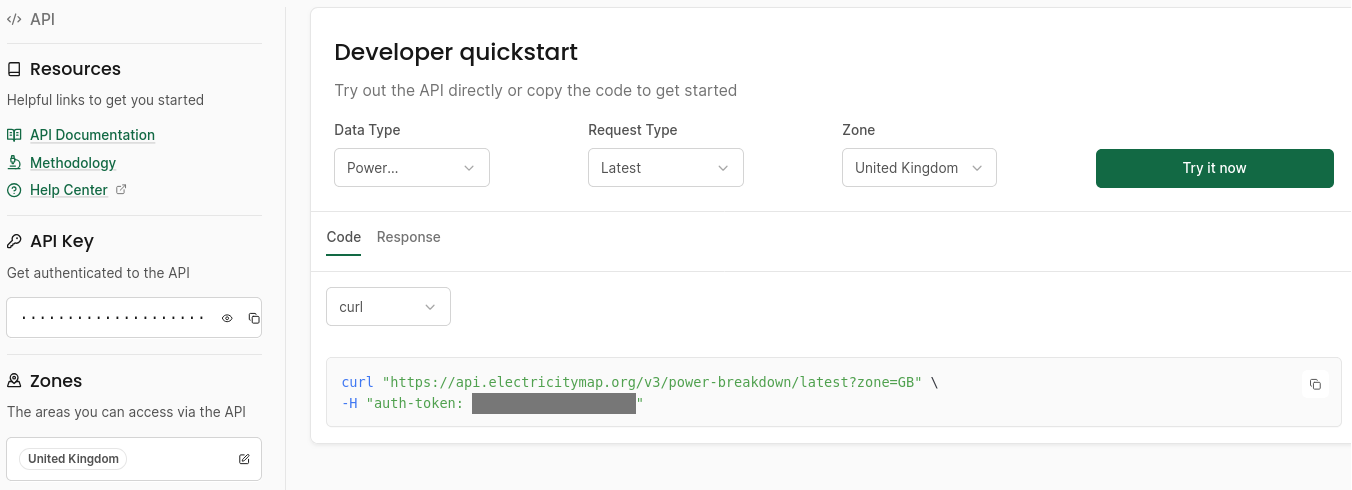Click the API Documentation open-book icon
1352x490 pixels.
(x=14, y=135)
